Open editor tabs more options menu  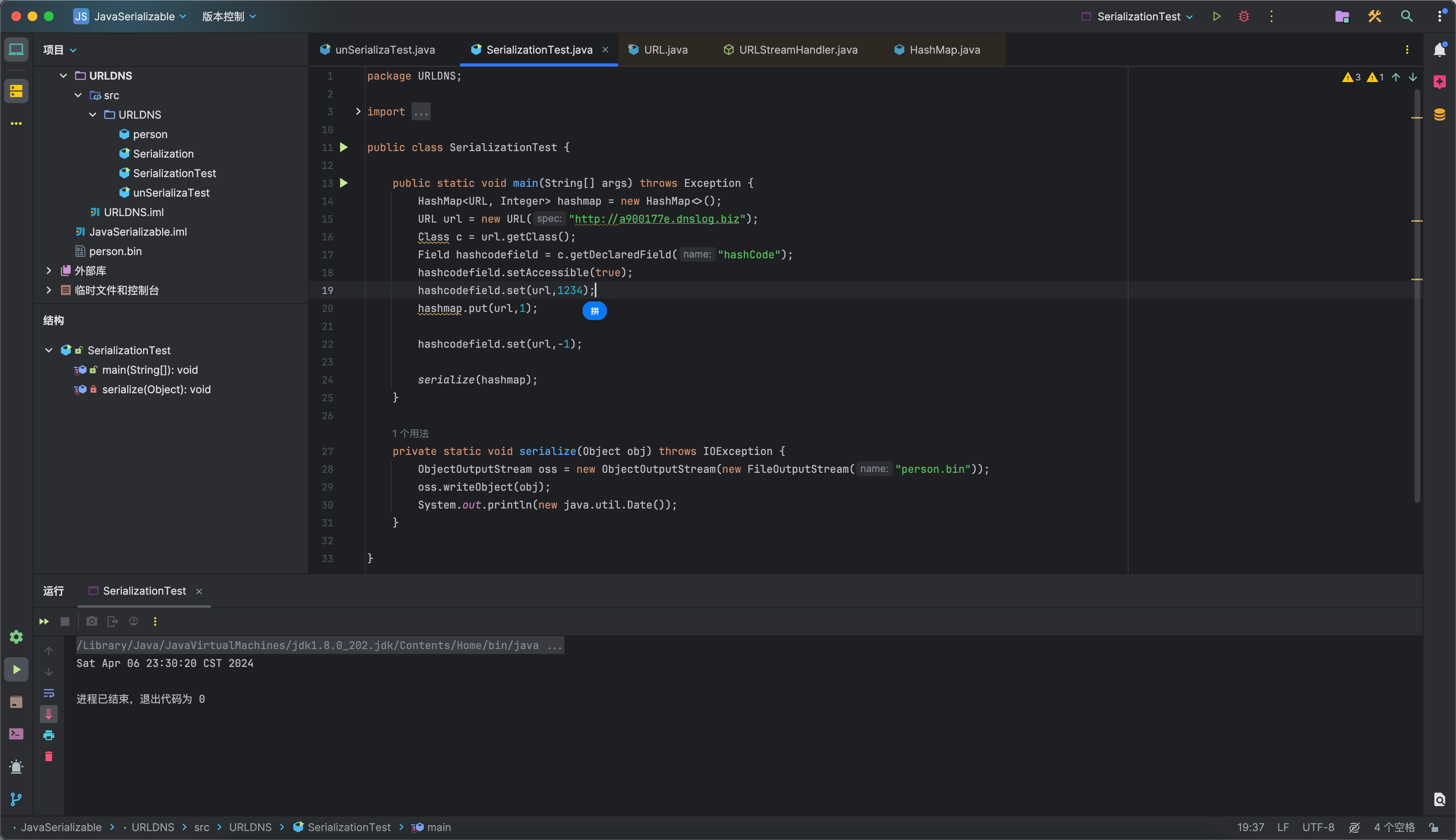coord(1407,50)
